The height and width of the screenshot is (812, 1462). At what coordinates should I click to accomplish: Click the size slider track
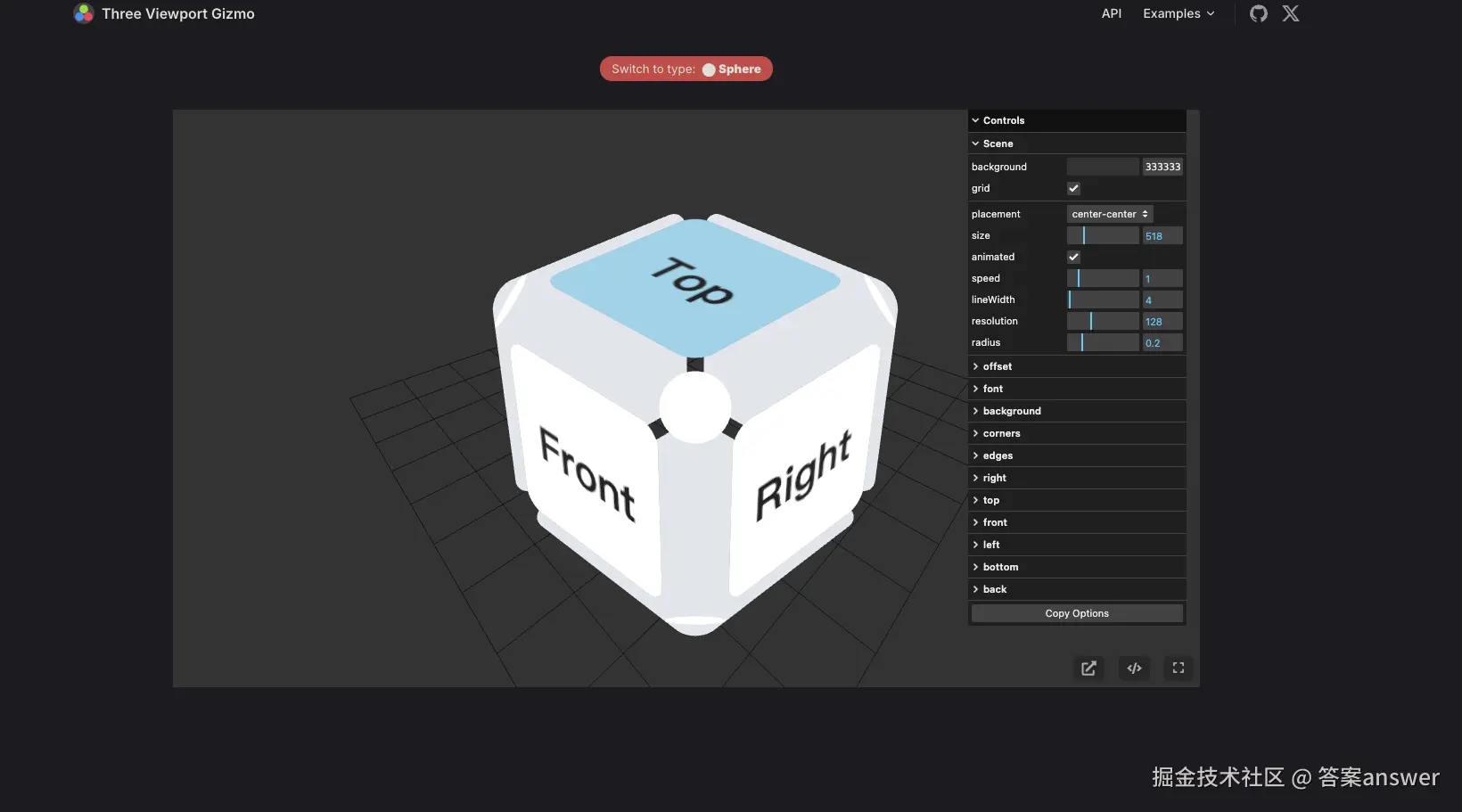tap(1103, 235)
